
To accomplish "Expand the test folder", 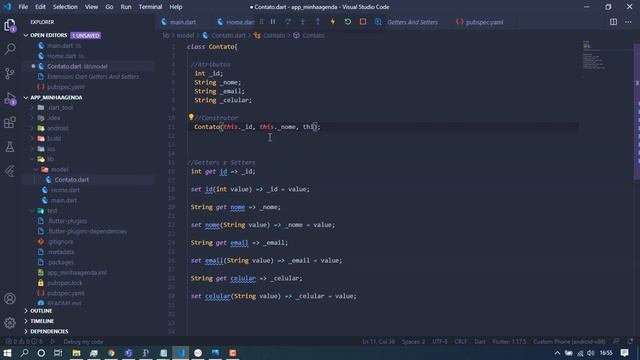I will 52,211.
